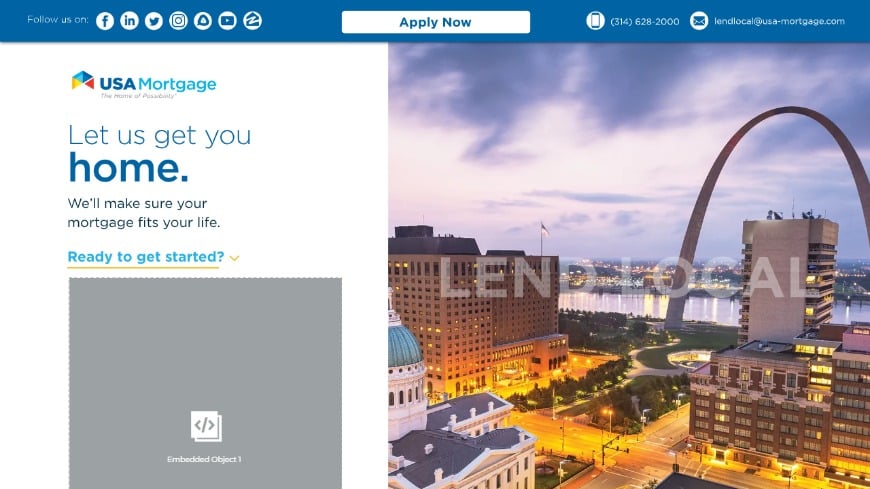Click the lendlocal@usa-mortgage.com email link
Screen dimensions: 870x489
tap(779, 21)
